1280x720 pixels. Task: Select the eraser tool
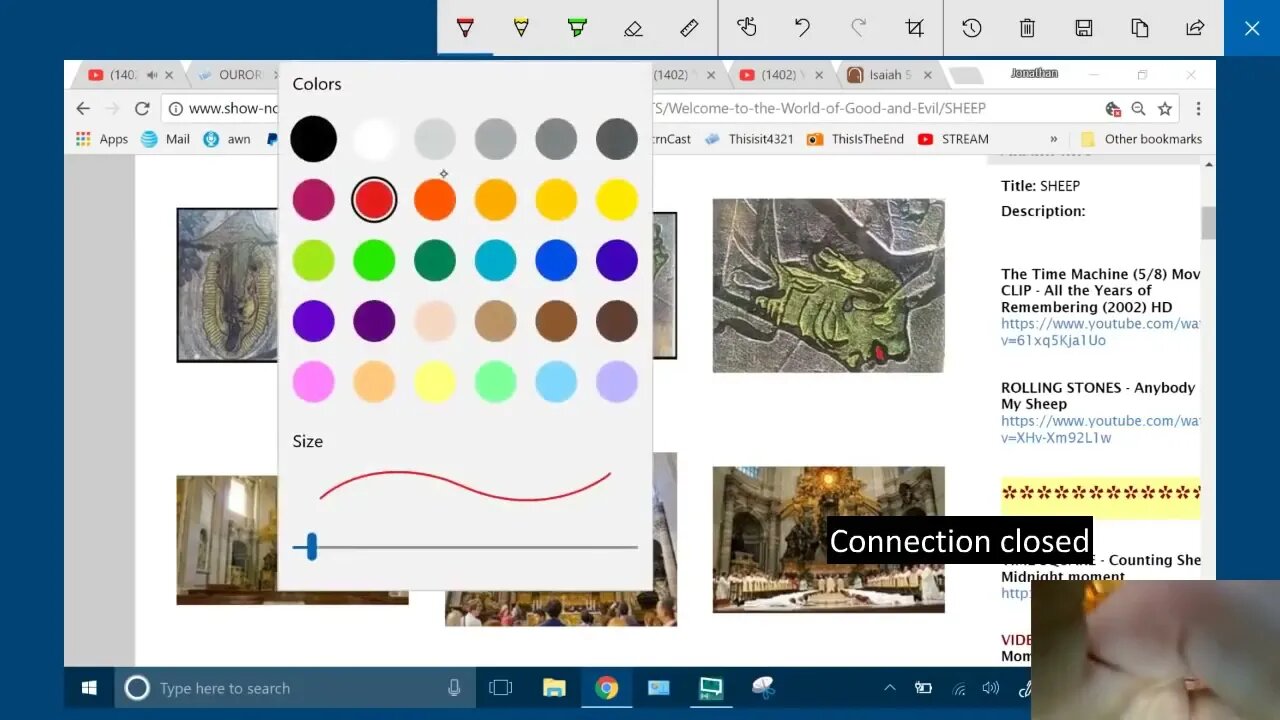[633, 28]
